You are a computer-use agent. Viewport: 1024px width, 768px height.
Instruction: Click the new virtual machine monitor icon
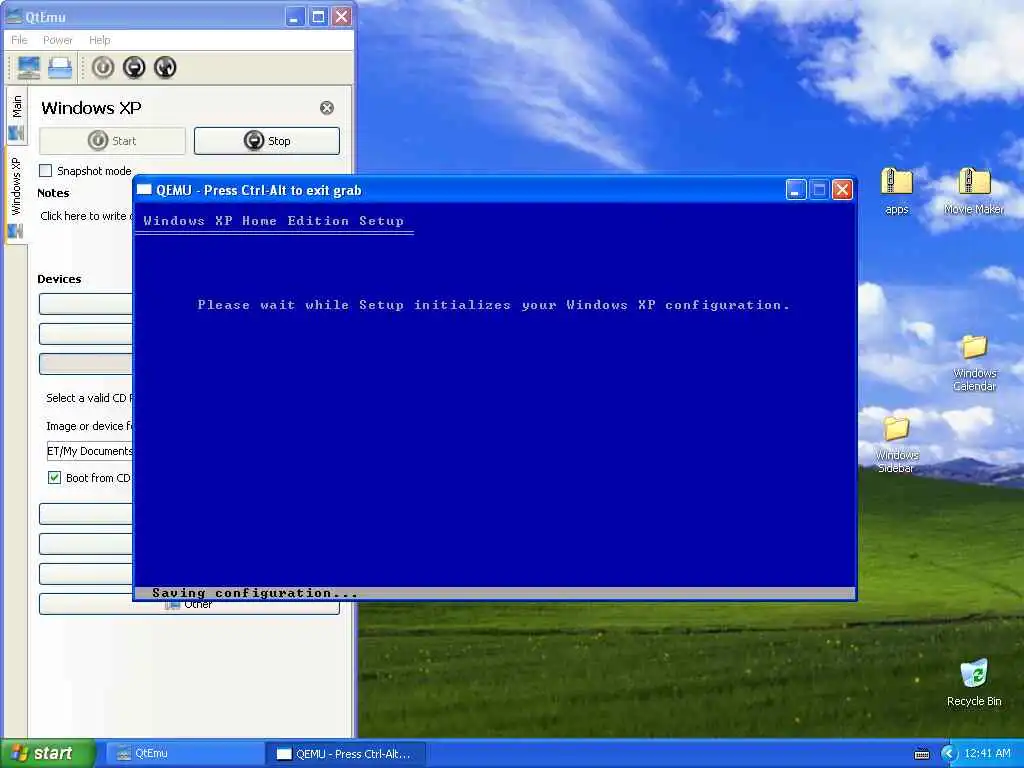point(29,67)
